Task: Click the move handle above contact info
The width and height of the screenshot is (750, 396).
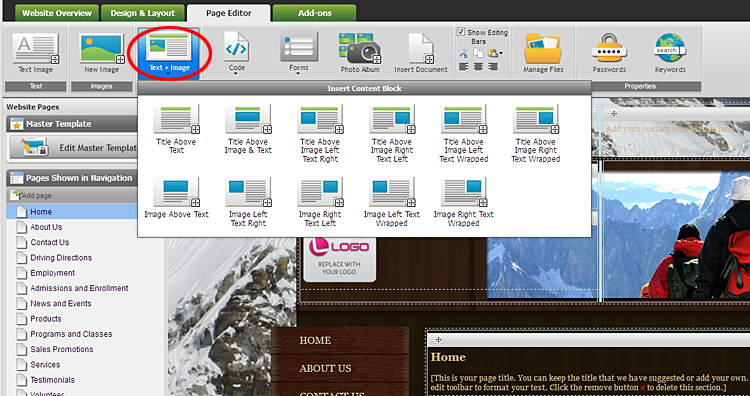Action: coord(614,114)
